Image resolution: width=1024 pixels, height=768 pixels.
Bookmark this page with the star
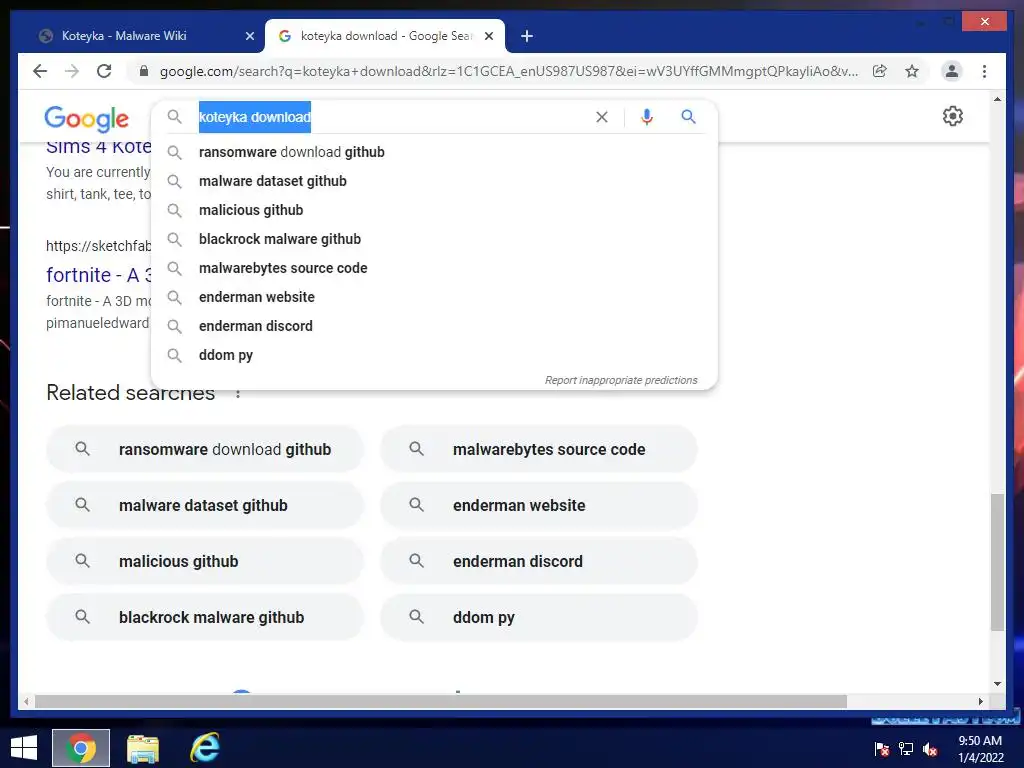click(x=912, y=71)
